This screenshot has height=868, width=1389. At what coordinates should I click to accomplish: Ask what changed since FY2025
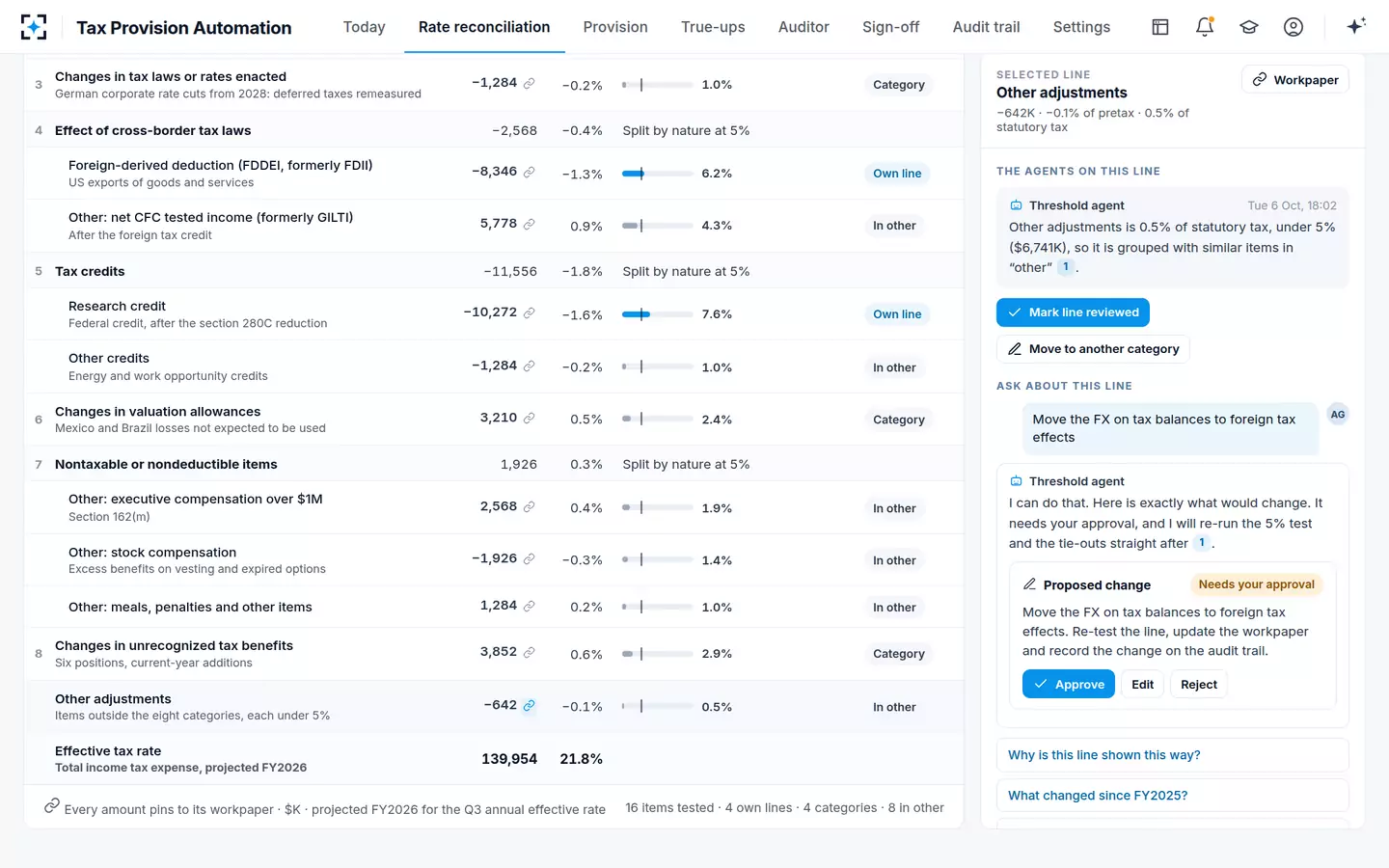tap(1172, 796)
